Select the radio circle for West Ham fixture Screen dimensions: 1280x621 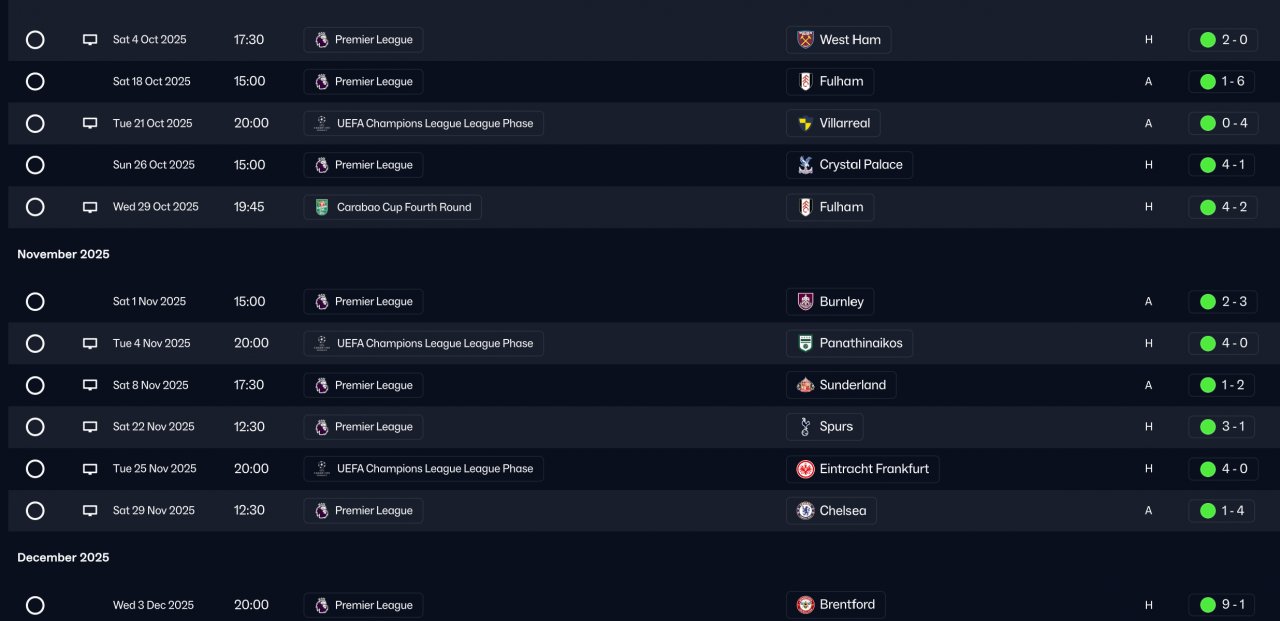(35, 40)
